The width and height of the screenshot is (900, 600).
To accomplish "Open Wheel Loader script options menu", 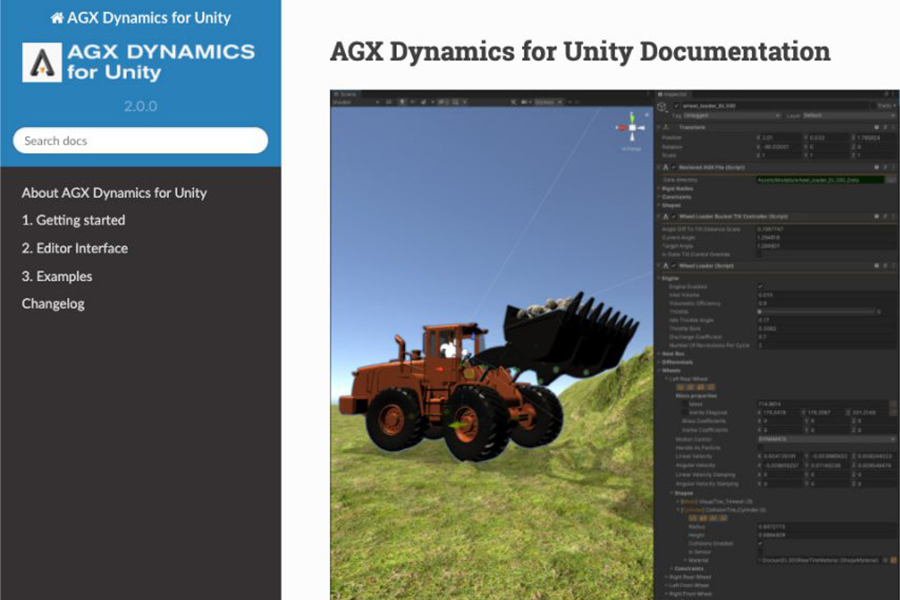I will 894,266.
